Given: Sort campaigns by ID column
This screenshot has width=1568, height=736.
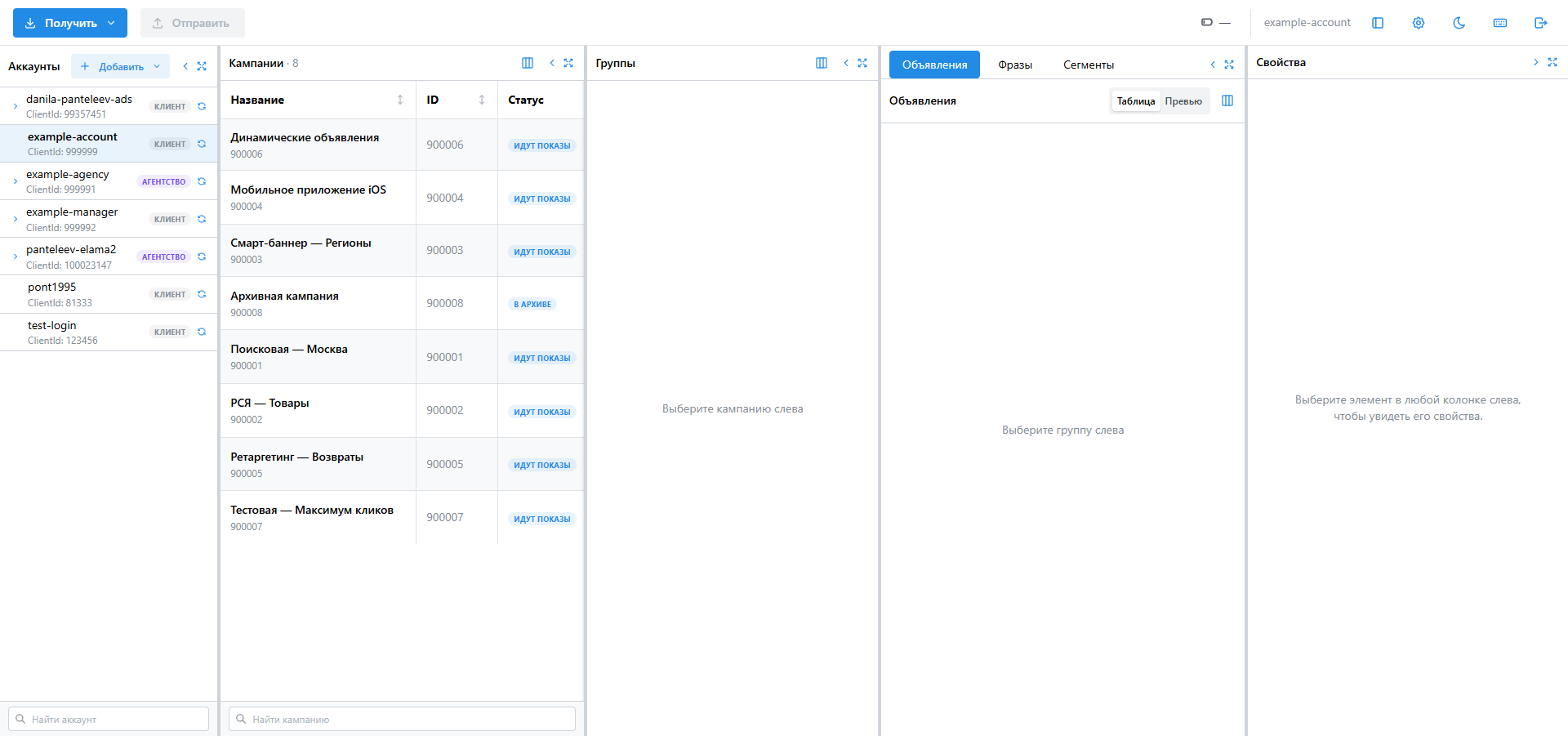Looking at the screenshot, I should (x=482, y=100).
